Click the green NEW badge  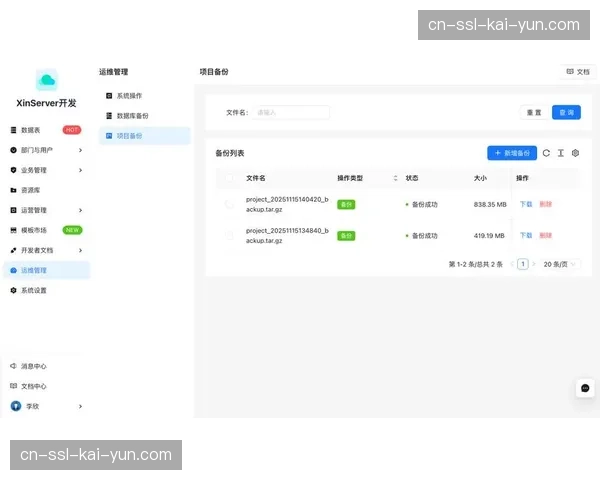click(x=72, y=230)
